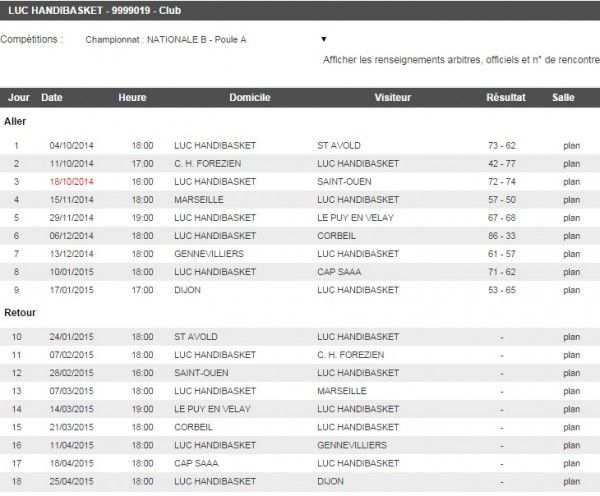Open plan link for the 13/12/2014 match
Viewport: 600px width, 496px height.
[x=571, y=254]
